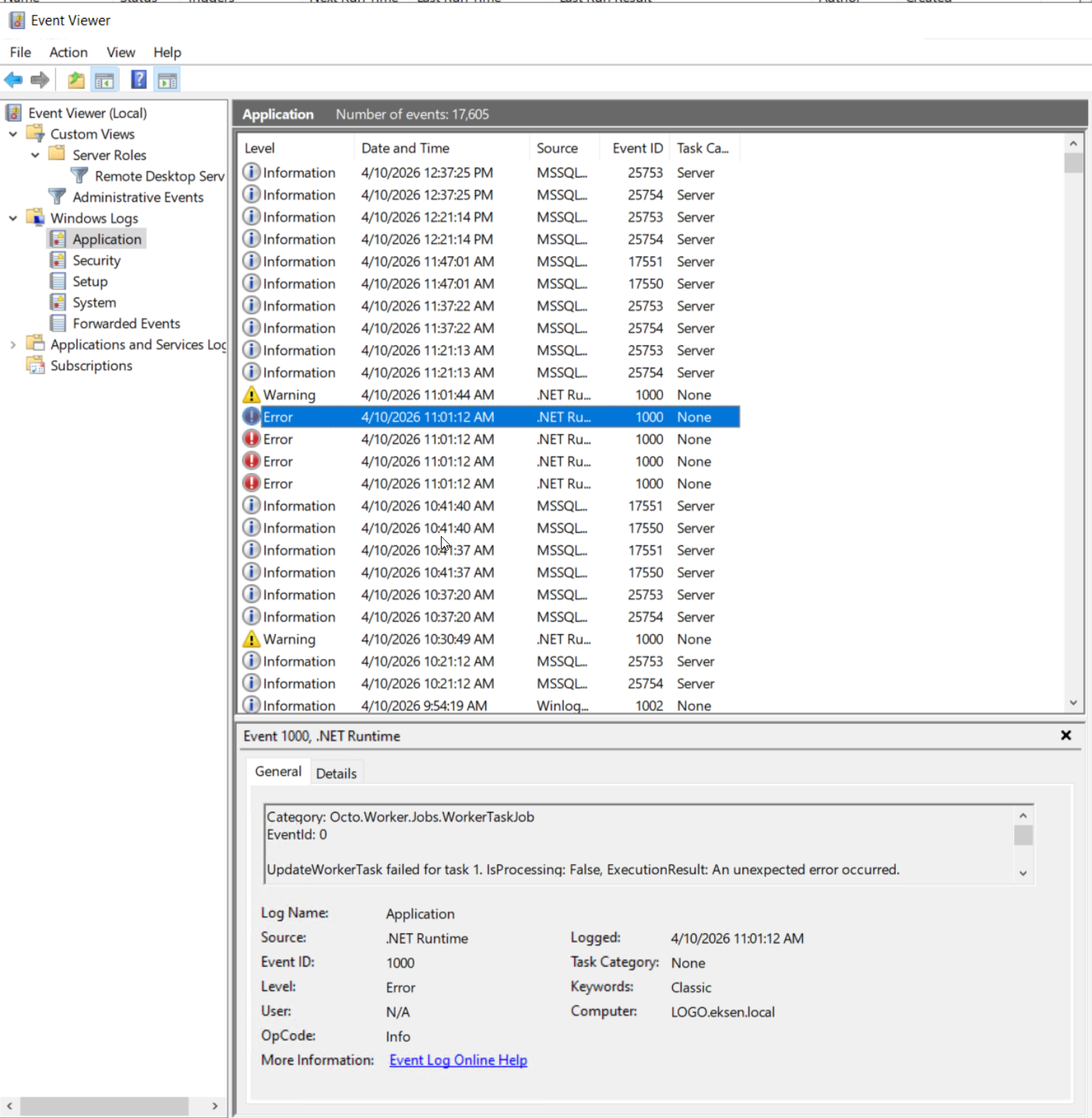Sort by Event ID column header
1092x1118 pixels.
[x=635, y=148]
